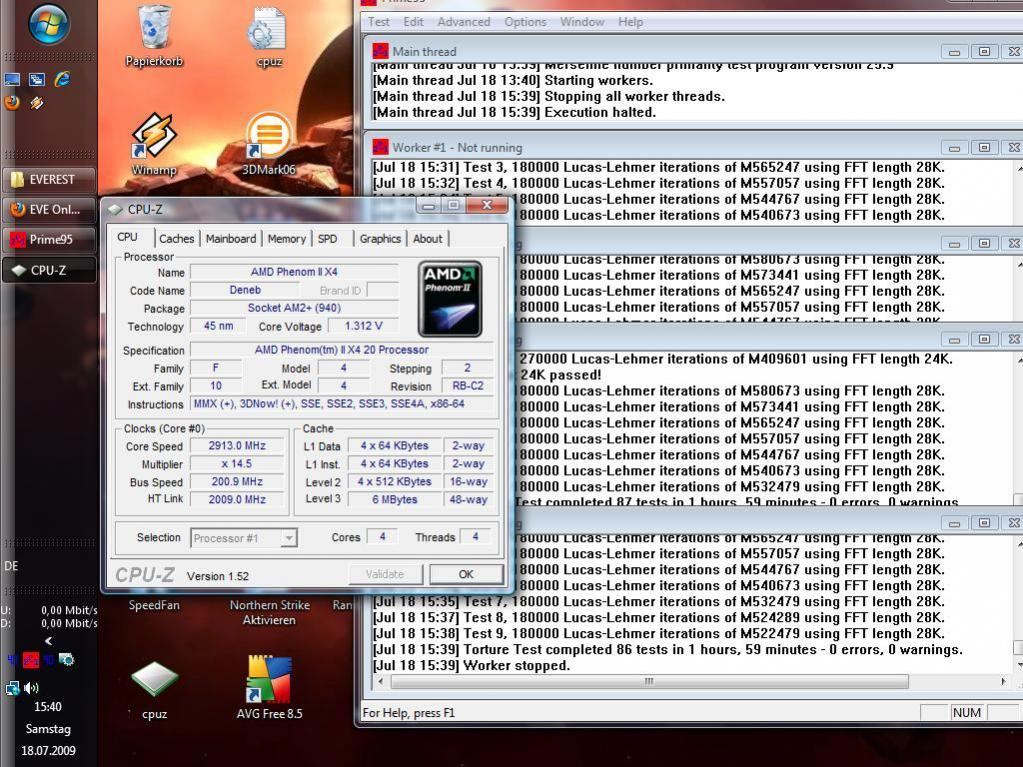Click the Code Name value Deneb
Viewport: 1023px width, 767px height.
[x=245, y=290]
